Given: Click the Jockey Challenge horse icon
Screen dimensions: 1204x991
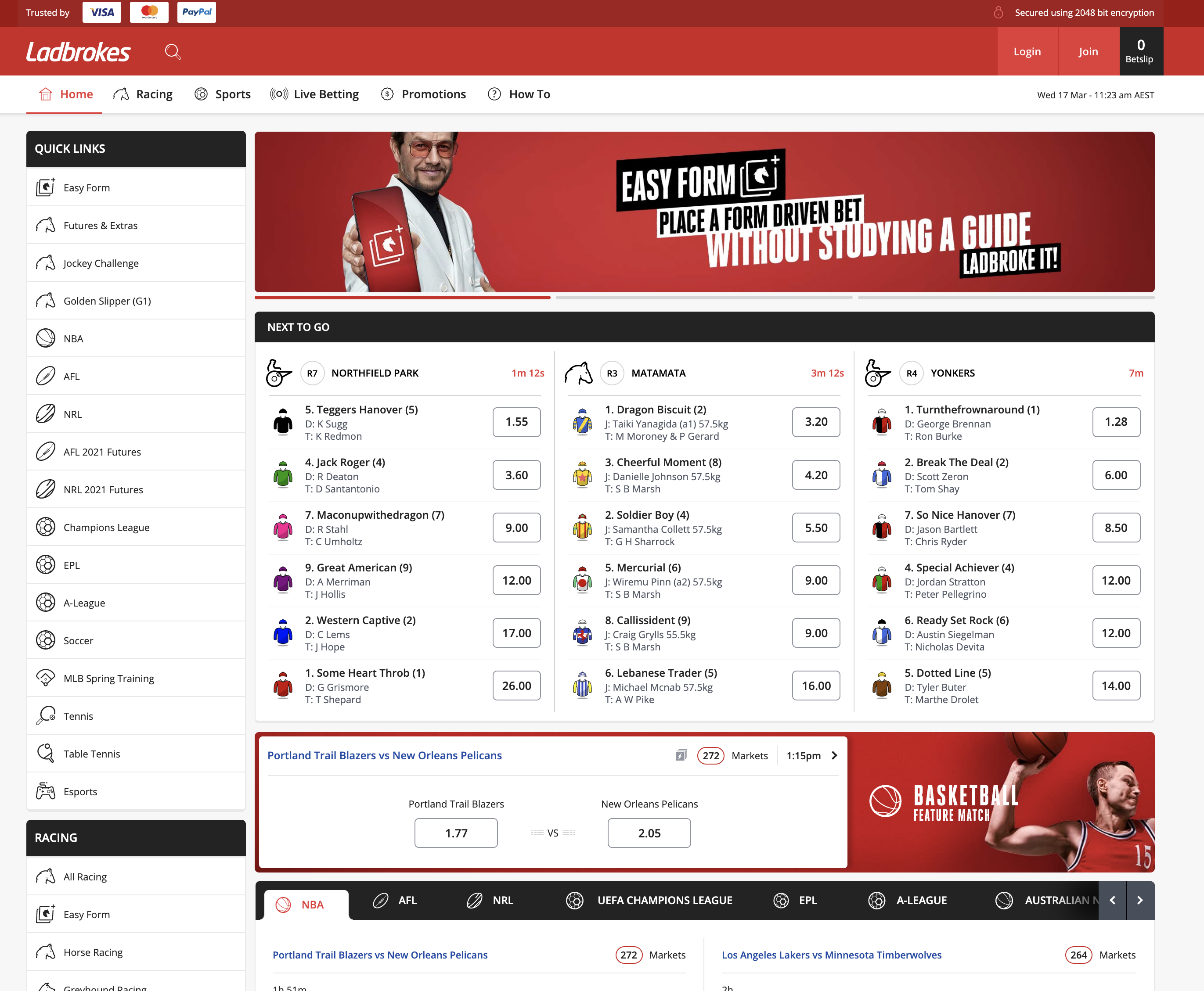Looking at the screenshot, I should (46, 262).
